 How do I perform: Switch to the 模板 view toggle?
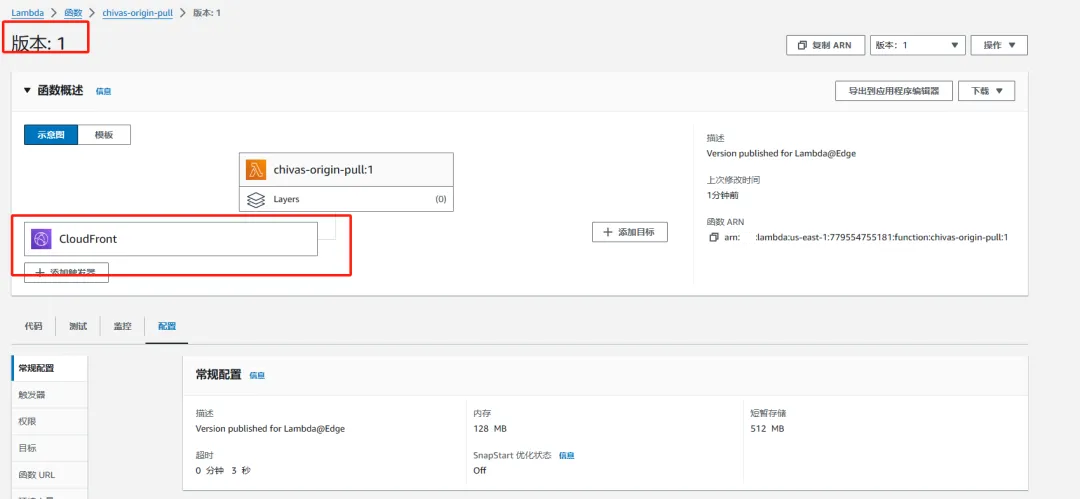point(104,135)
